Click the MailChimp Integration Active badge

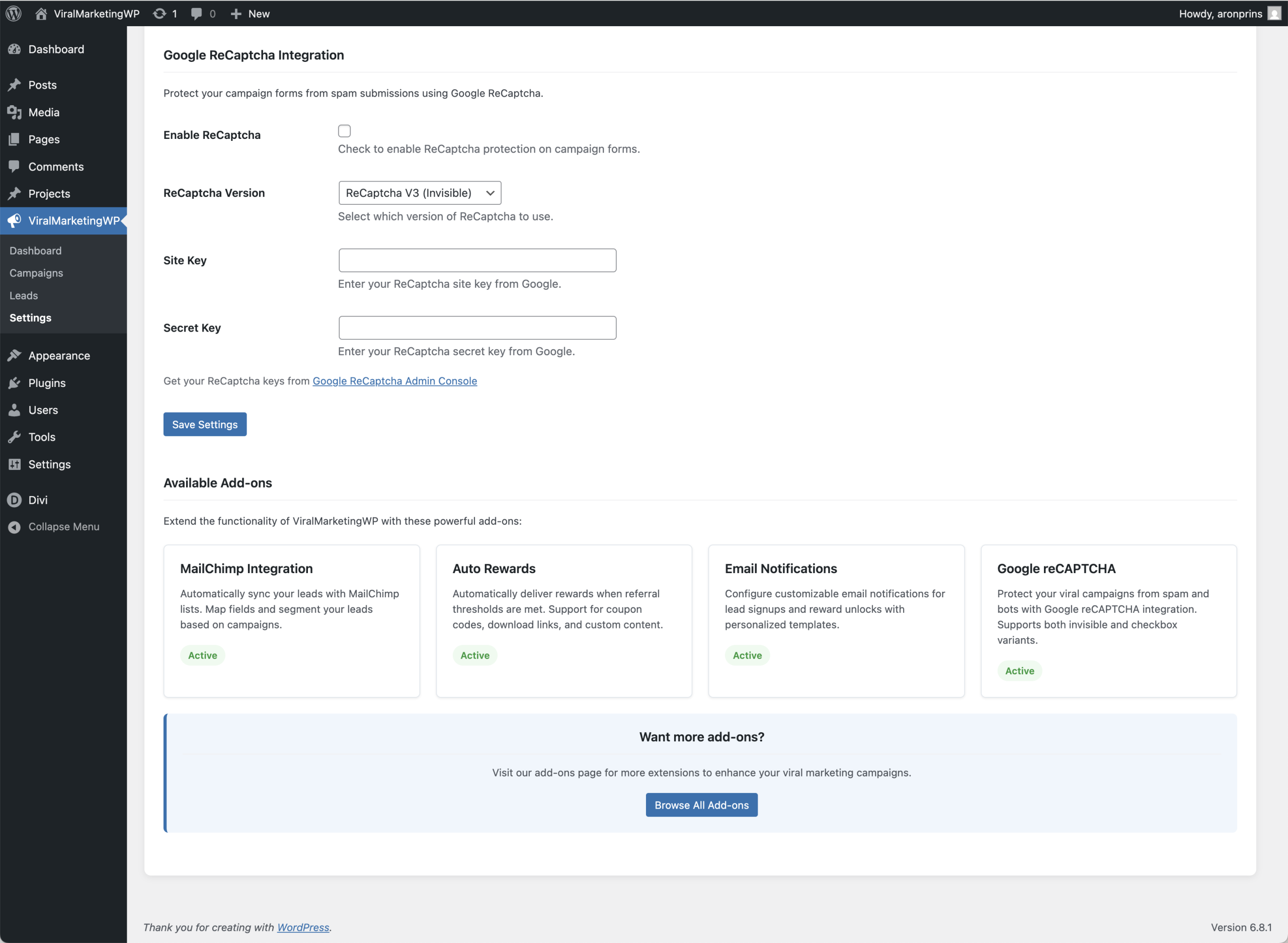pyautogui.click(x=203, y=655)
